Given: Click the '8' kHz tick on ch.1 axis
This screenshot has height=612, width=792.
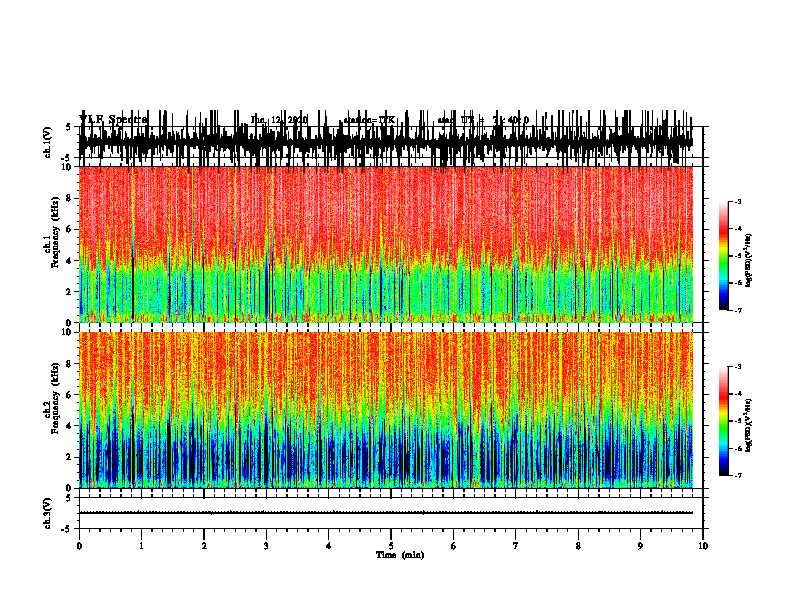Looking at the screenshot, I should [70, 198].
